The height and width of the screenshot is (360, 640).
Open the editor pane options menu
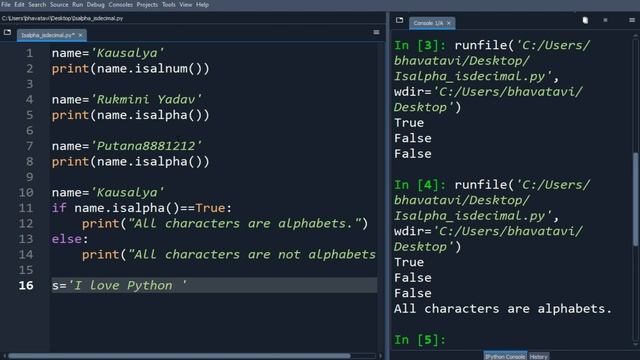pos(376,32)
